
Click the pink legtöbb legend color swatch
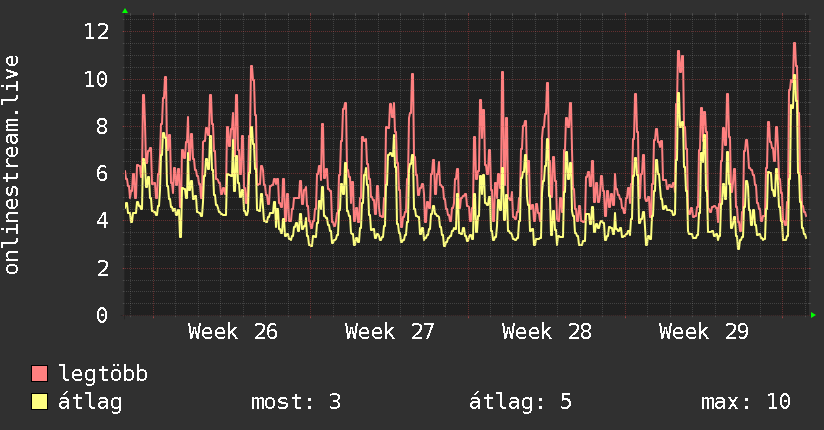coord(39,373)
